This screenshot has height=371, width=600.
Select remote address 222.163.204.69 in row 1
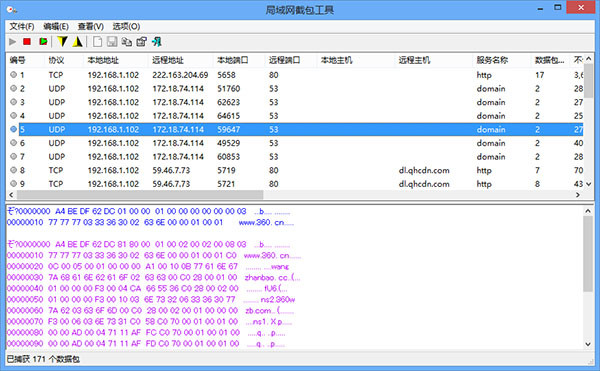(x=180, y=75)
